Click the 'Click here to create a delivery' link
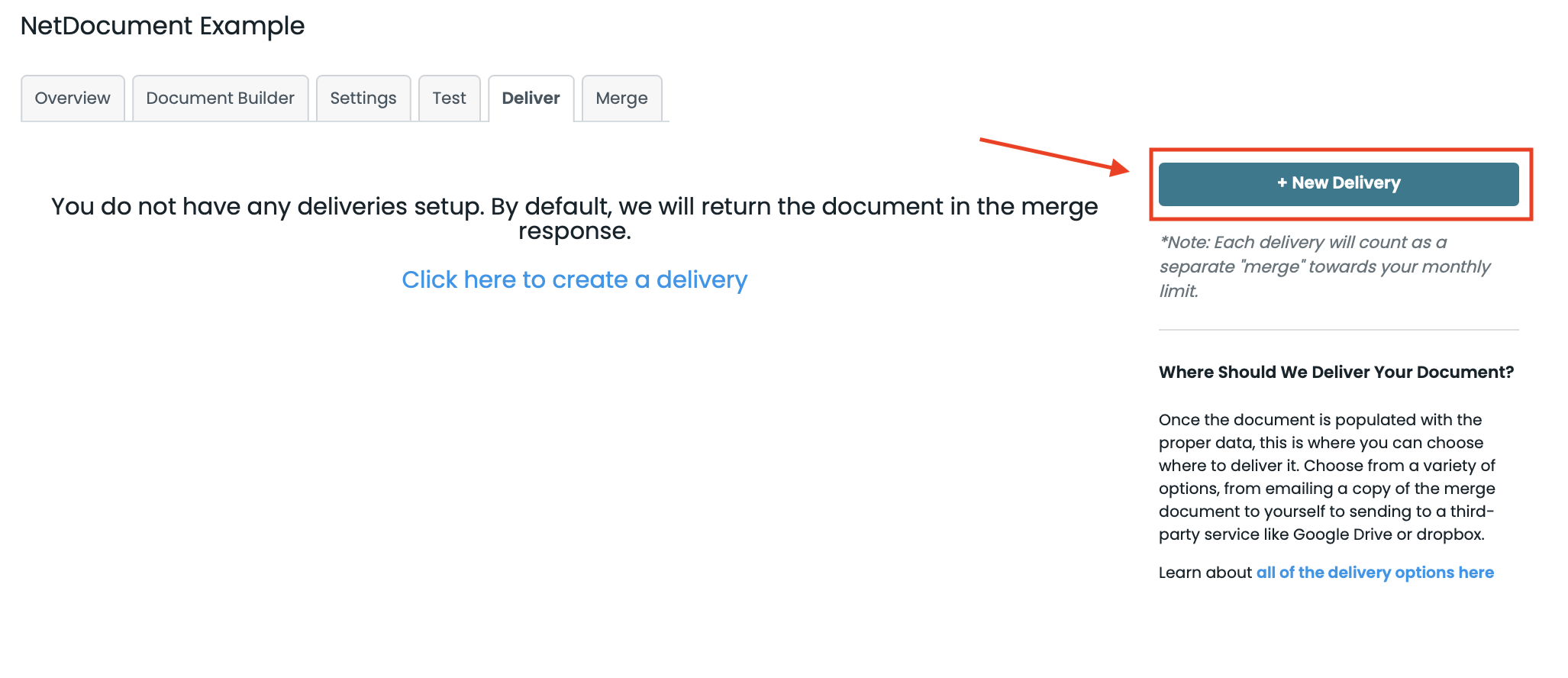Screen dimensions: 1568x678 click(x=574, y=279)
